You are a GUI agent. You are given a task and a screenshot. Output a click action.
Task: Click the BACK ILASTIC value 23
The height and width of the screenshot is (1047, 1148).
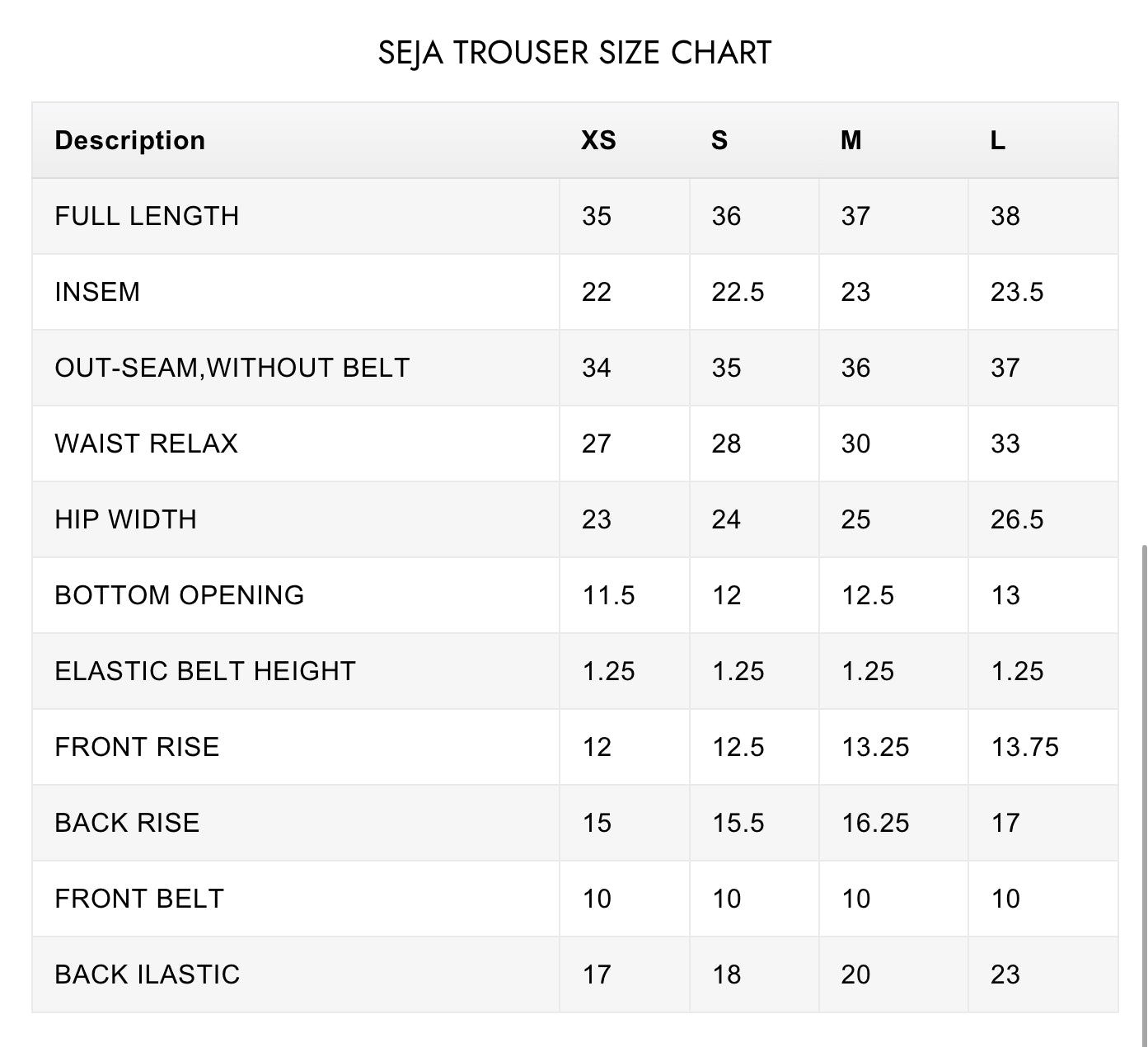1005,974
